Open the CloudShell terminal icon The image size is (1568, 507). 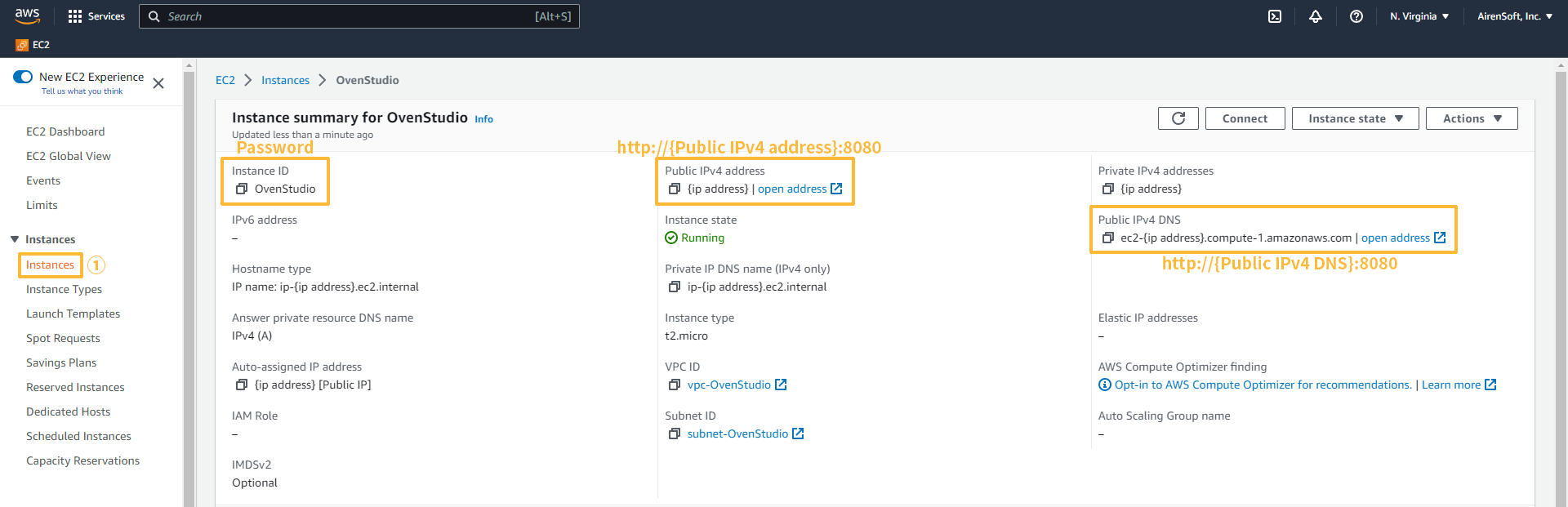(x=1275, y=16)
